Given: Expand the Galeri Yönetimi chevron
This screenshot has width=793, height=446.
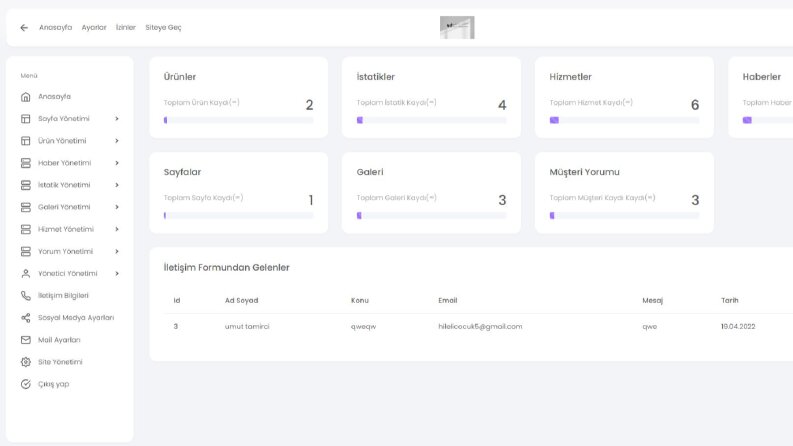Looking at the screenshot, I should point(117,207).
